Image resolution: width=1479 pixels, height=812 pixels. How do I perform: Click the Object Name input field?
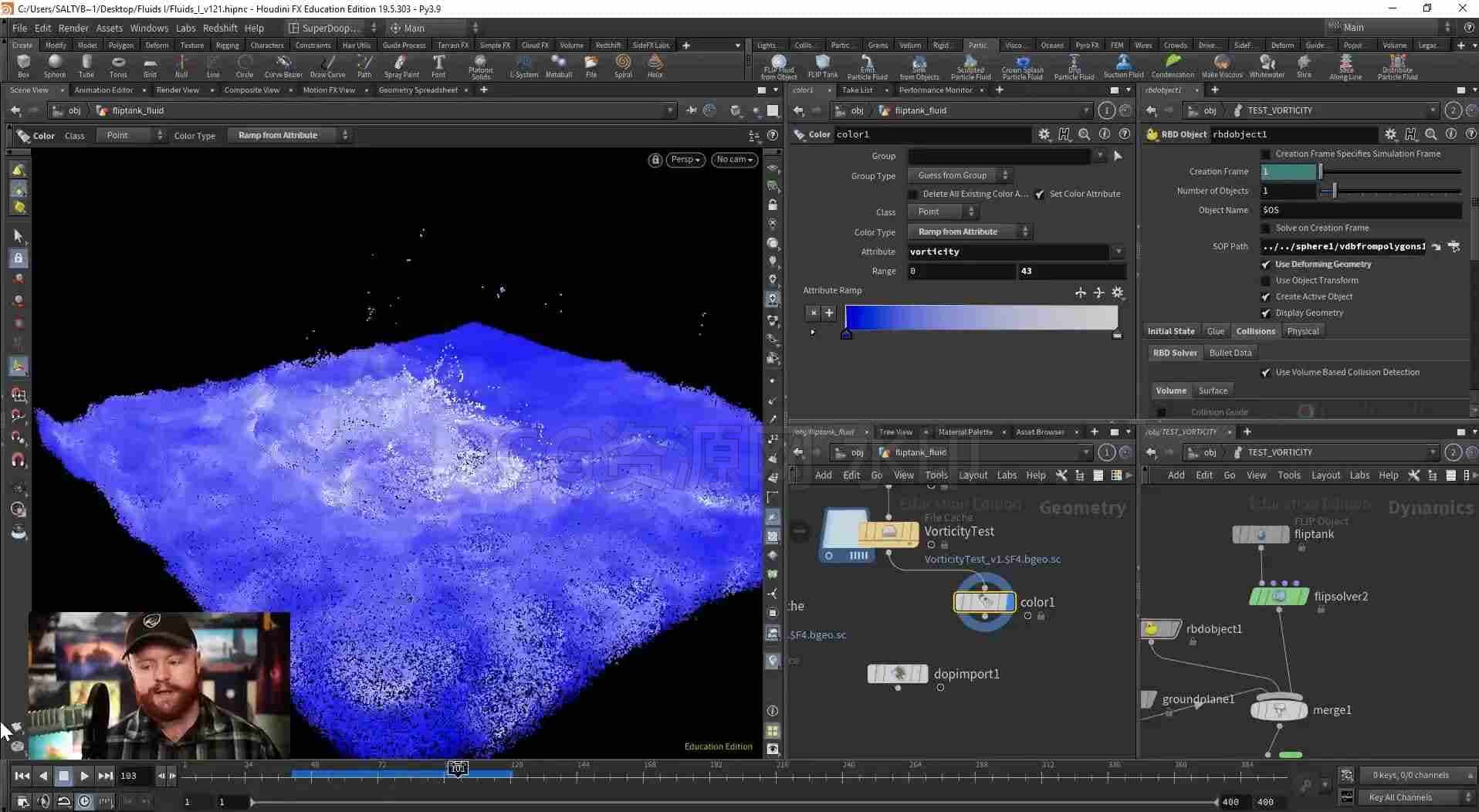pyautogui.click(x=1361, y=210)
